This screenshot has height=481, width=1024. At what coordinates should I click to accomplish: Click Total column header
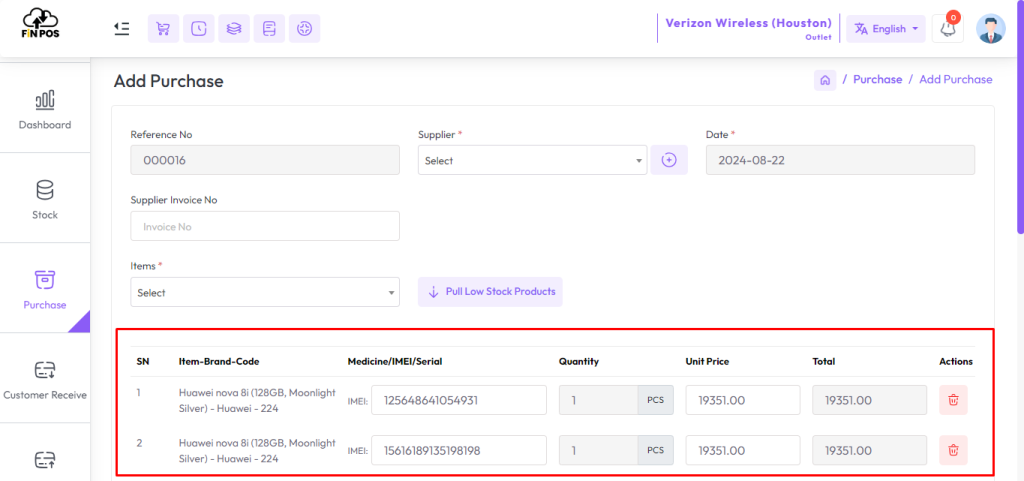(824, 362)
